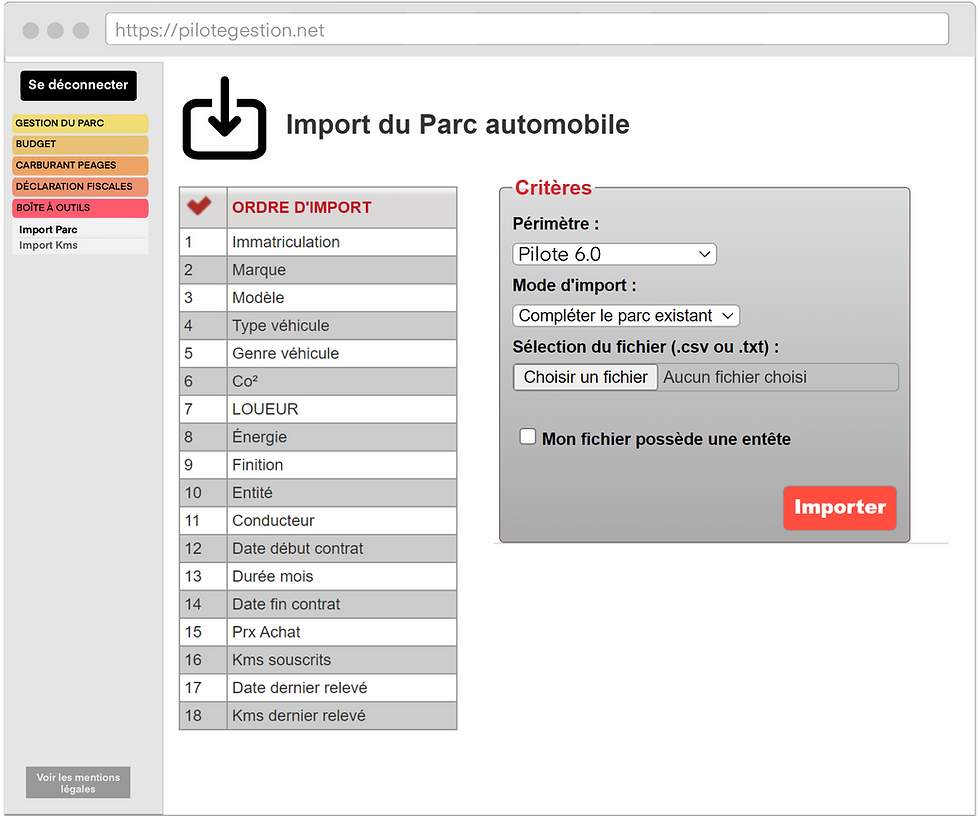
Task: Select the Date dernier relevé row
Action: pos(318,687)
